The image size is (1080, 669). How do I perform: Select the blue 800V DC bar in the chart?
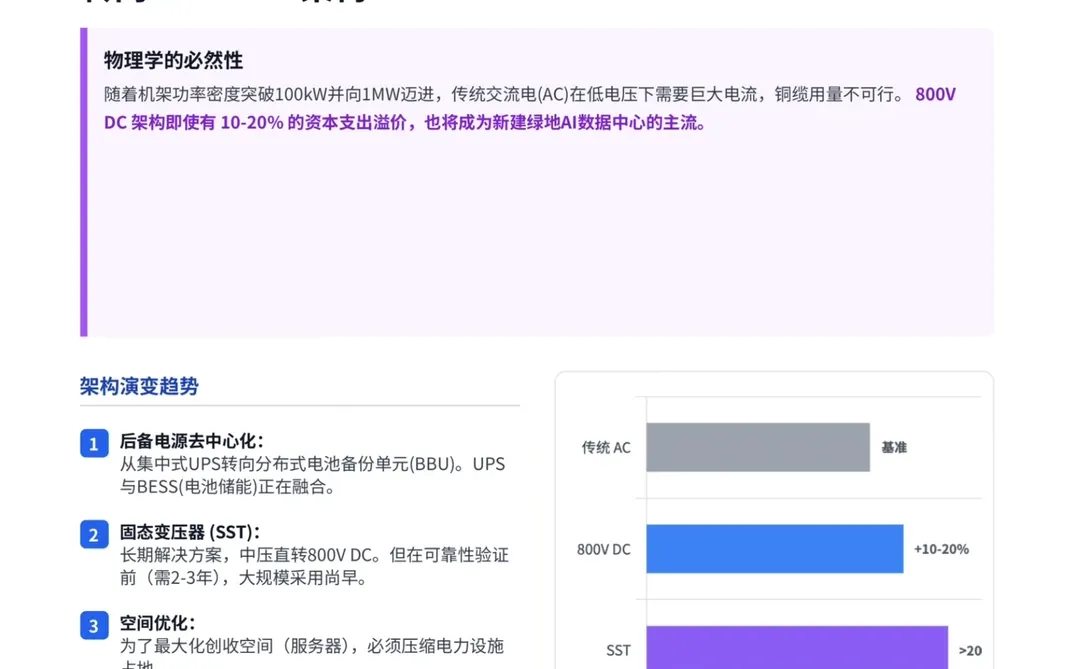click(775, 549)
